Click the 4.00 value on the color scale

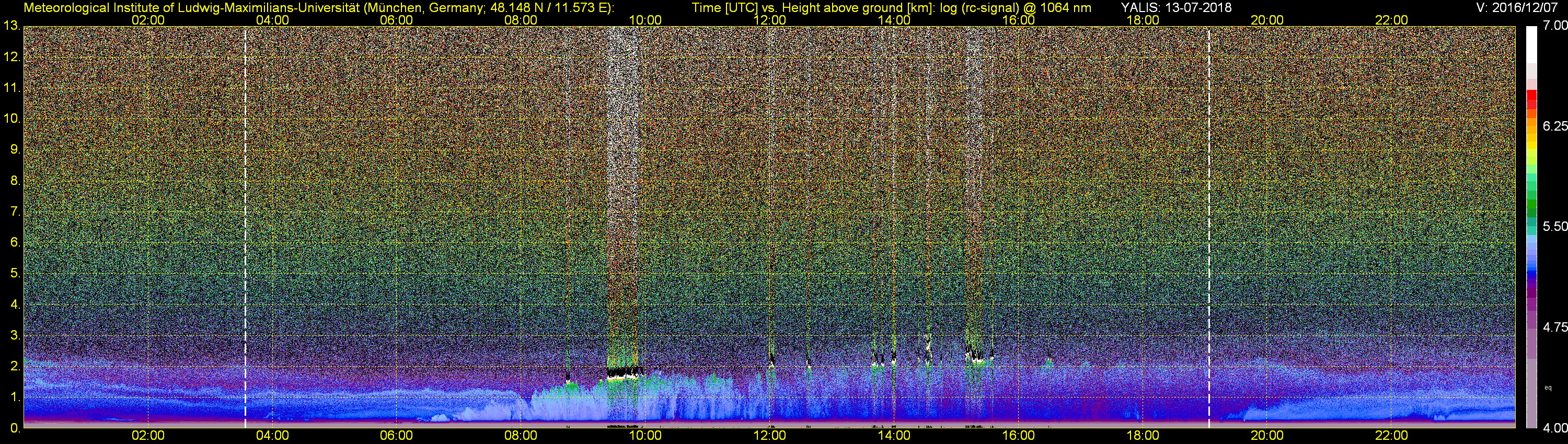(1554, 428)
